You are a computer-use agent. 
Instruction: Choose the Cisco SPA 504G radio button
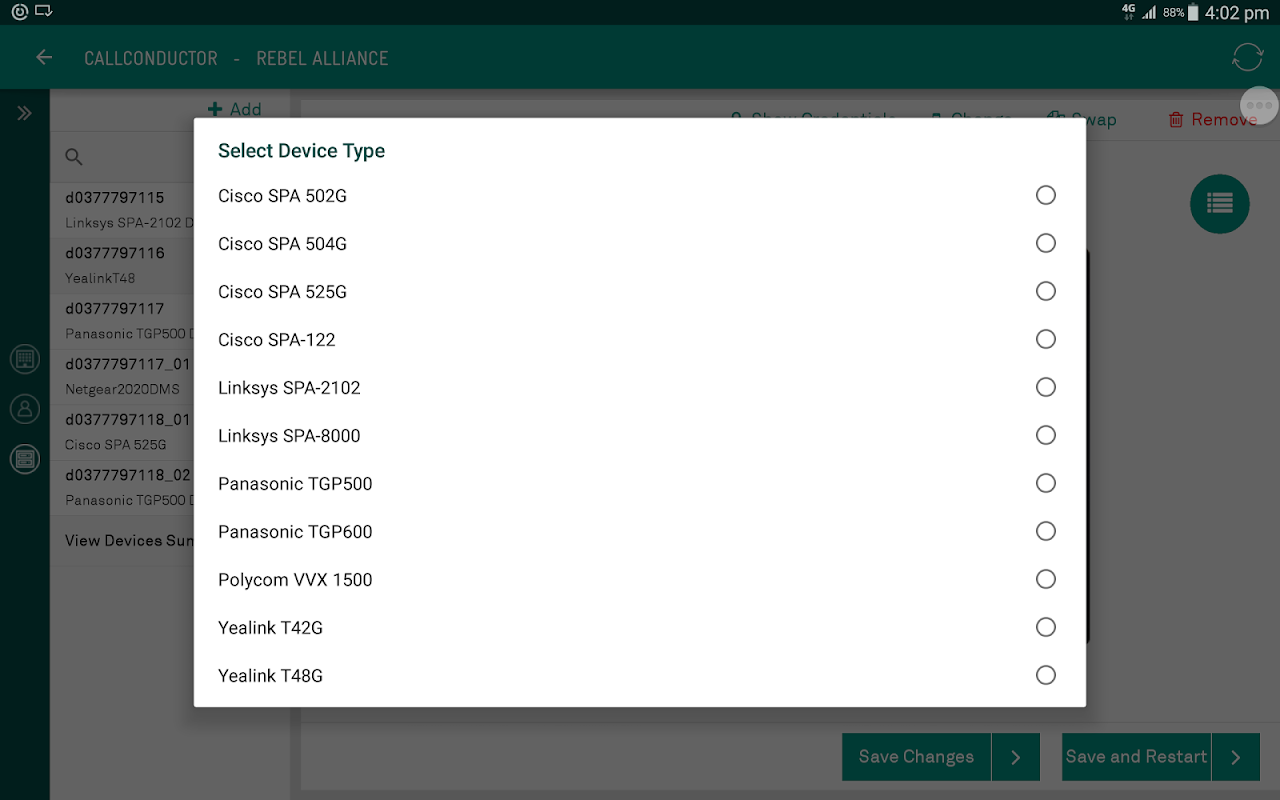pos(1046,243)
